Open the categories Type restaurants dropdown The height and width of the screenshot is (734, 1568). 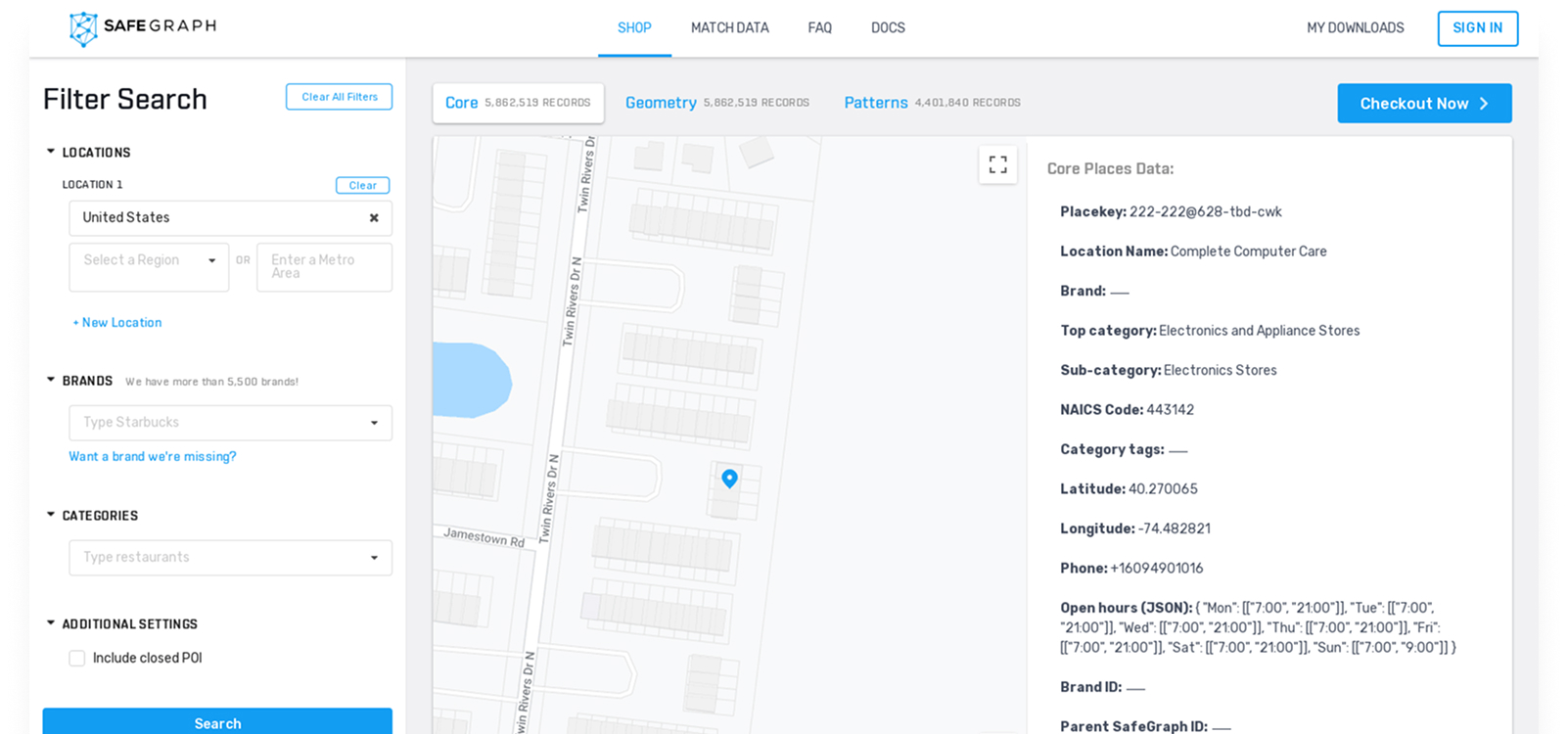click(x=230, y=558)
